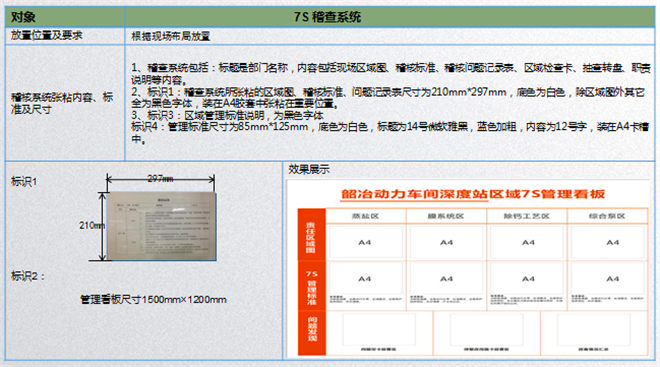
Task: Click the A4 slot under 膜系统区 in 责任区域图 row
Action: 447,242
